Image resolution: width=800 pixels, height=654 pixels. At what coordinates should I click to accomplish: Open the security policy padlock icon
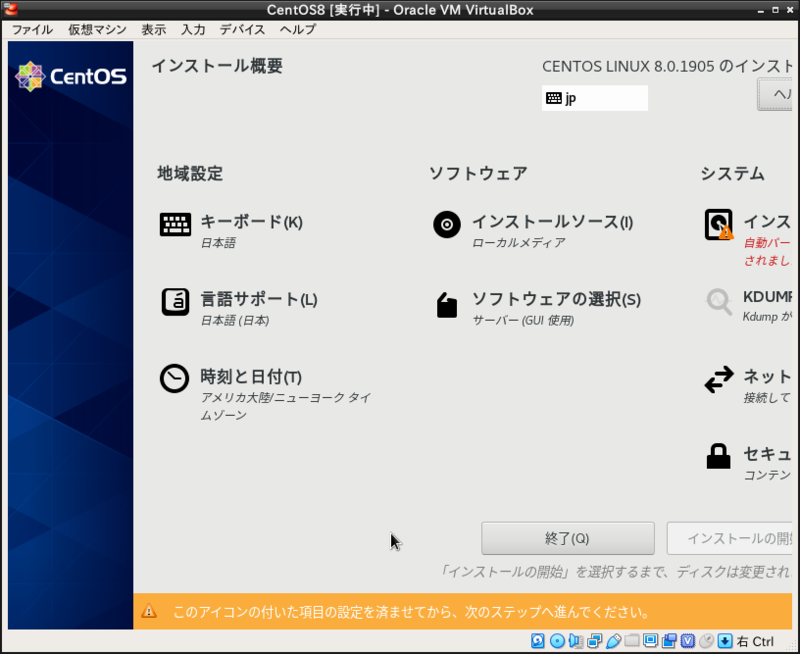(718, 456)
